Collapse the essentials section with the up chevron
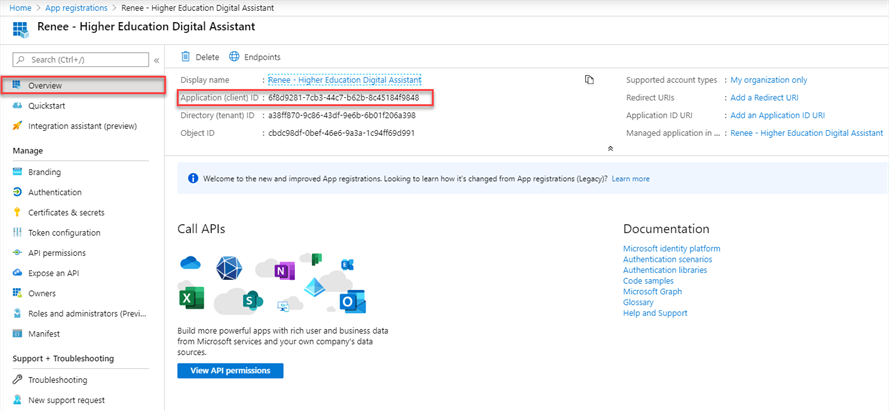This screenshot has width=889, height=411. (610, 148)
